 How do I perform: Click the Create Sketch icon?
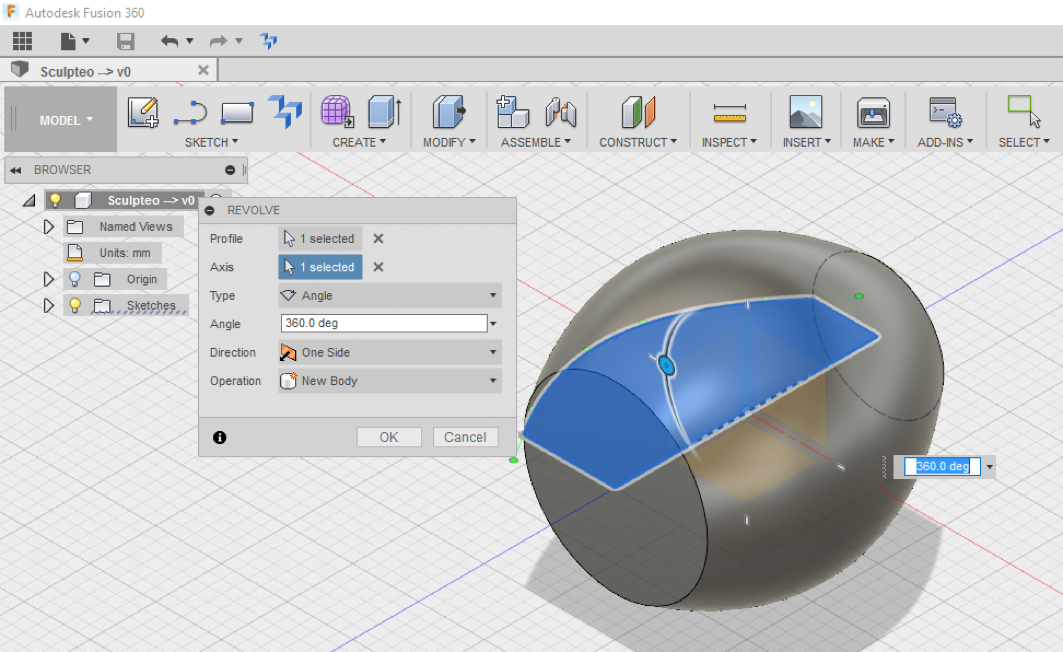click(143, 112)
